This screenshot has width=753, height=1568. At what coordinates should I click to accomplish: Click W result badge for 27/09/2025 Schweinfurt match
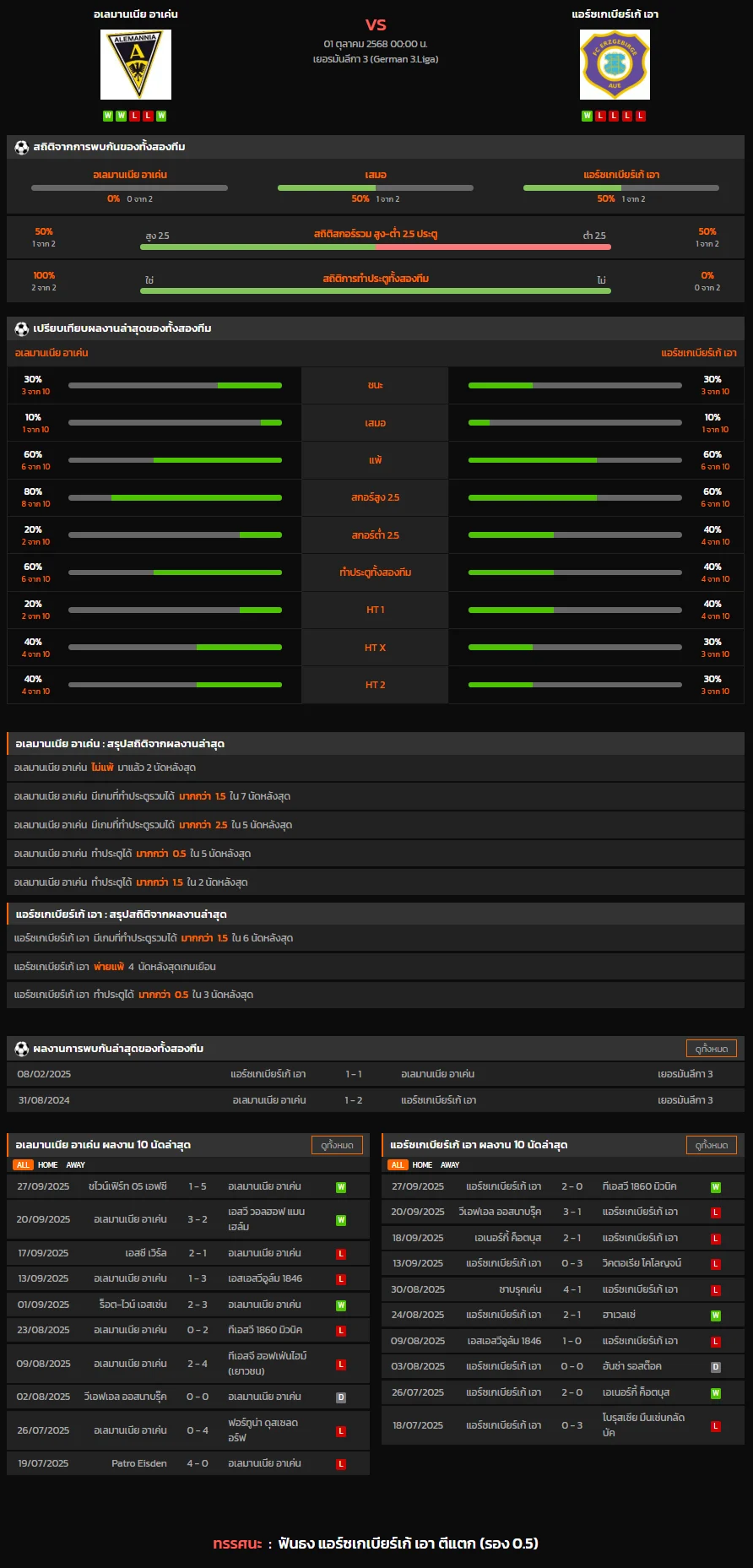341,1187
